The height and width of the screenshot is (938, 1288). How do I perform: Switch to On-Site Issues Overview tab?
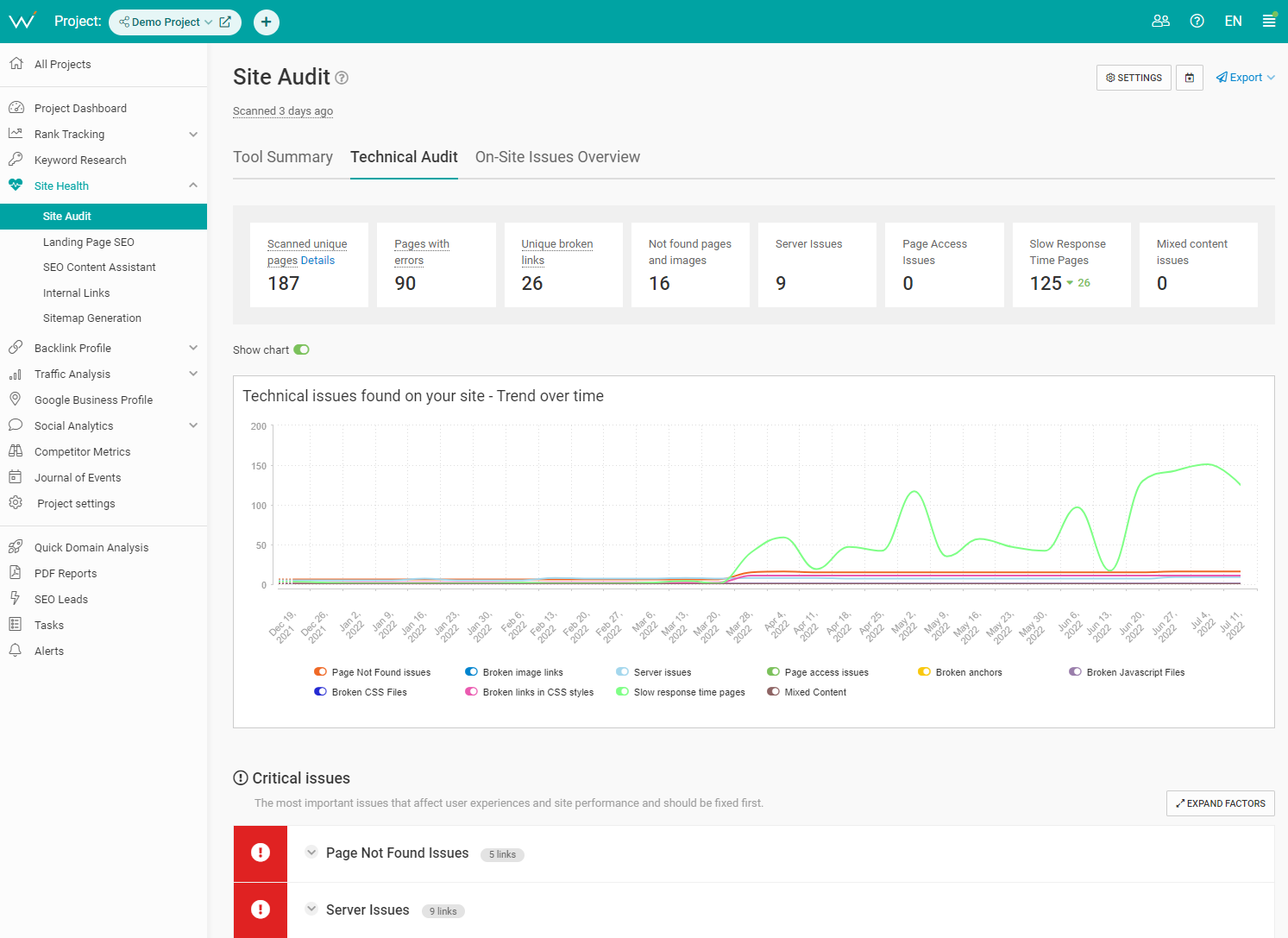[557, 157]
